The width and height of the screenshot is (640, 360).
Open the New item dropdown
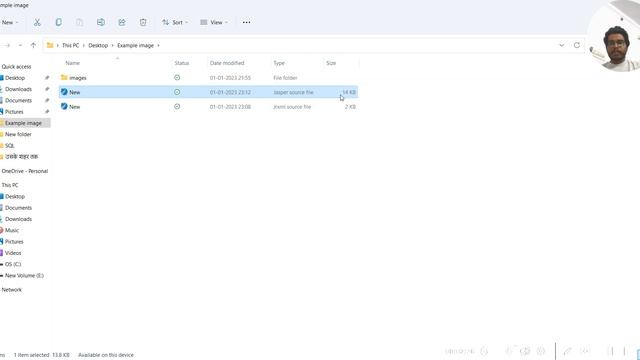(9, 22)
